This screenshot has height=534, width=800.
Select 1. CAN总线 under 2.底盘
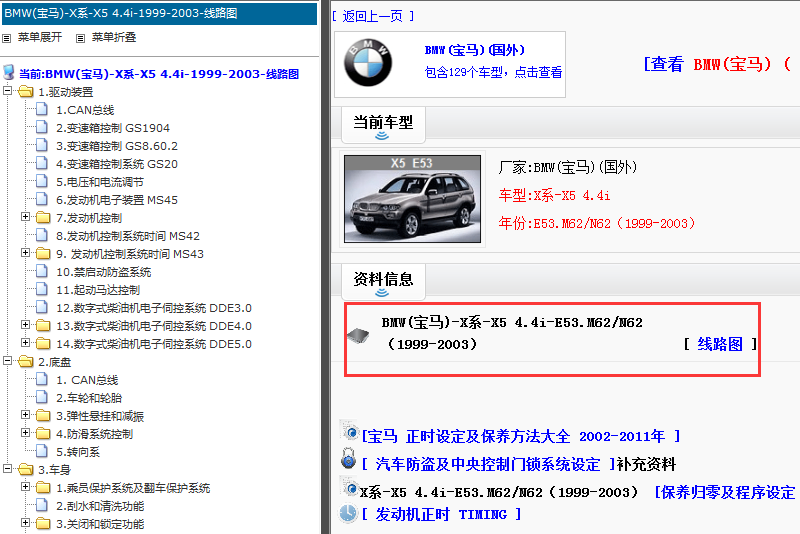87,380
